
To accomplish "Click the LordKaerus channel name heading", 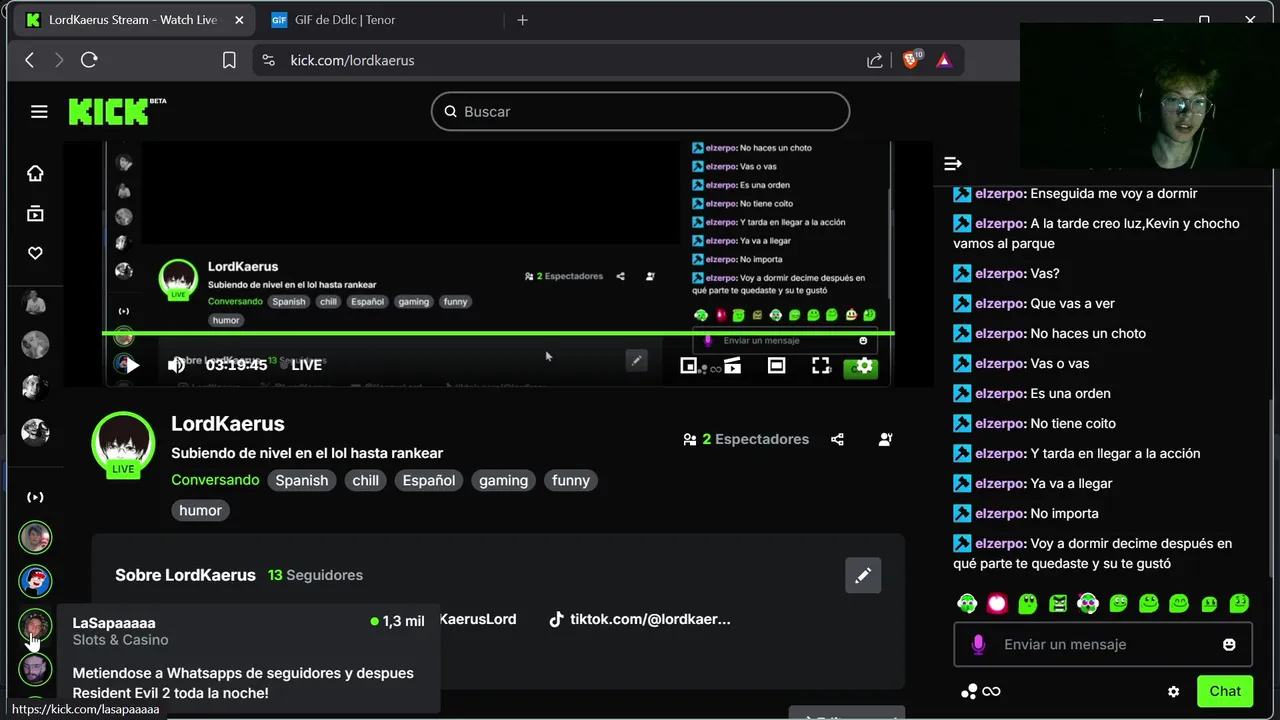I will click(228, 424).
